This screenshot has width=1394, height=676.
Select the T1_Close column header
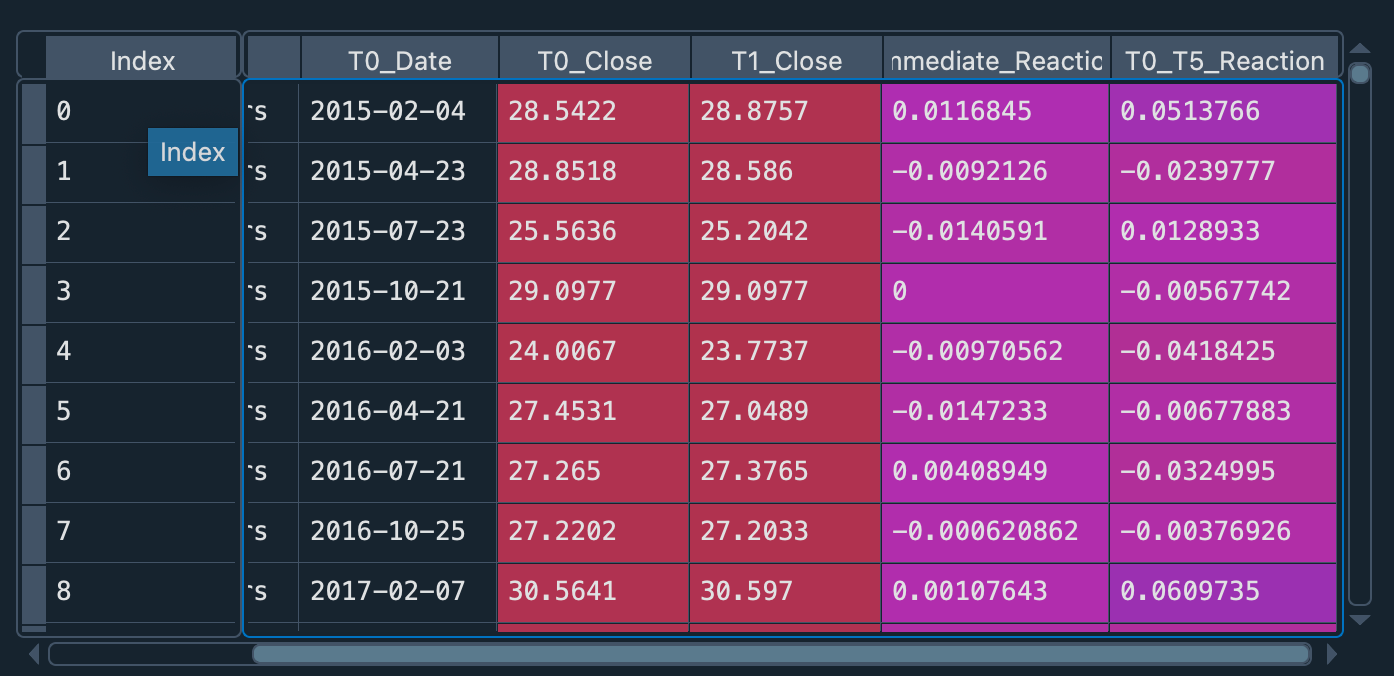(786, 61)
